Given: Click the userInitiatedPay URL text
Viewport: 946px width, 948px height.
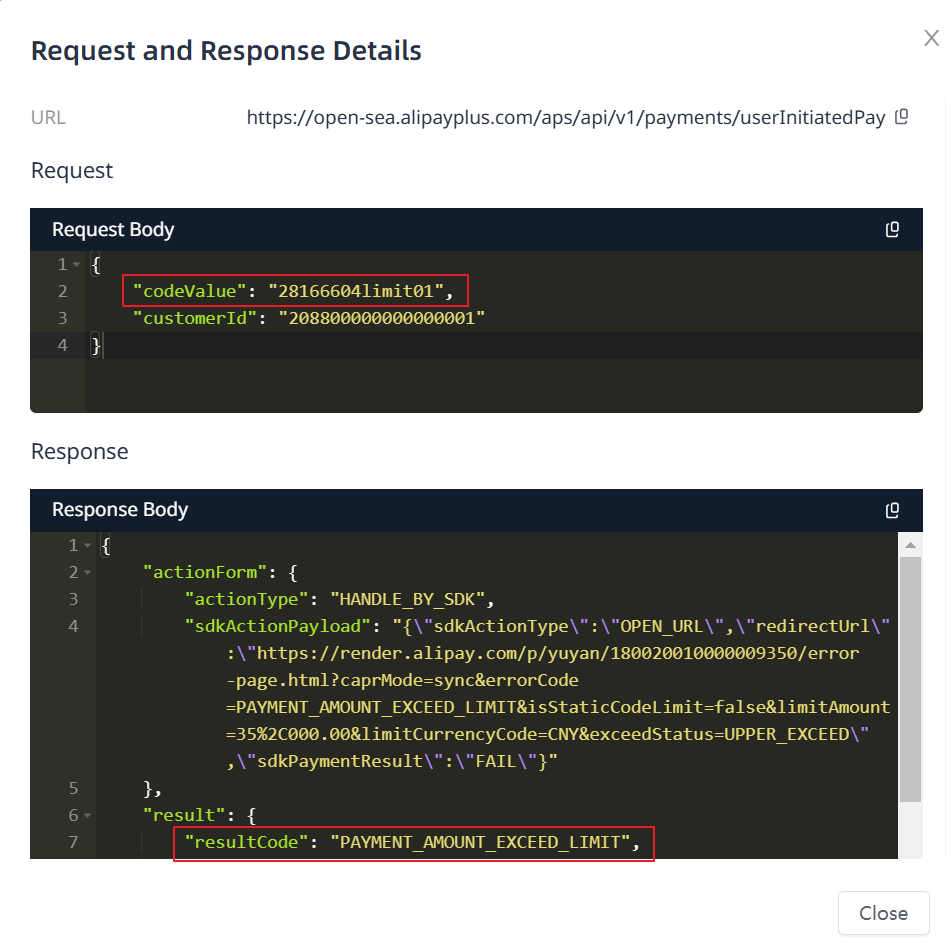Looking at the screenshot, I should [565, 118].
